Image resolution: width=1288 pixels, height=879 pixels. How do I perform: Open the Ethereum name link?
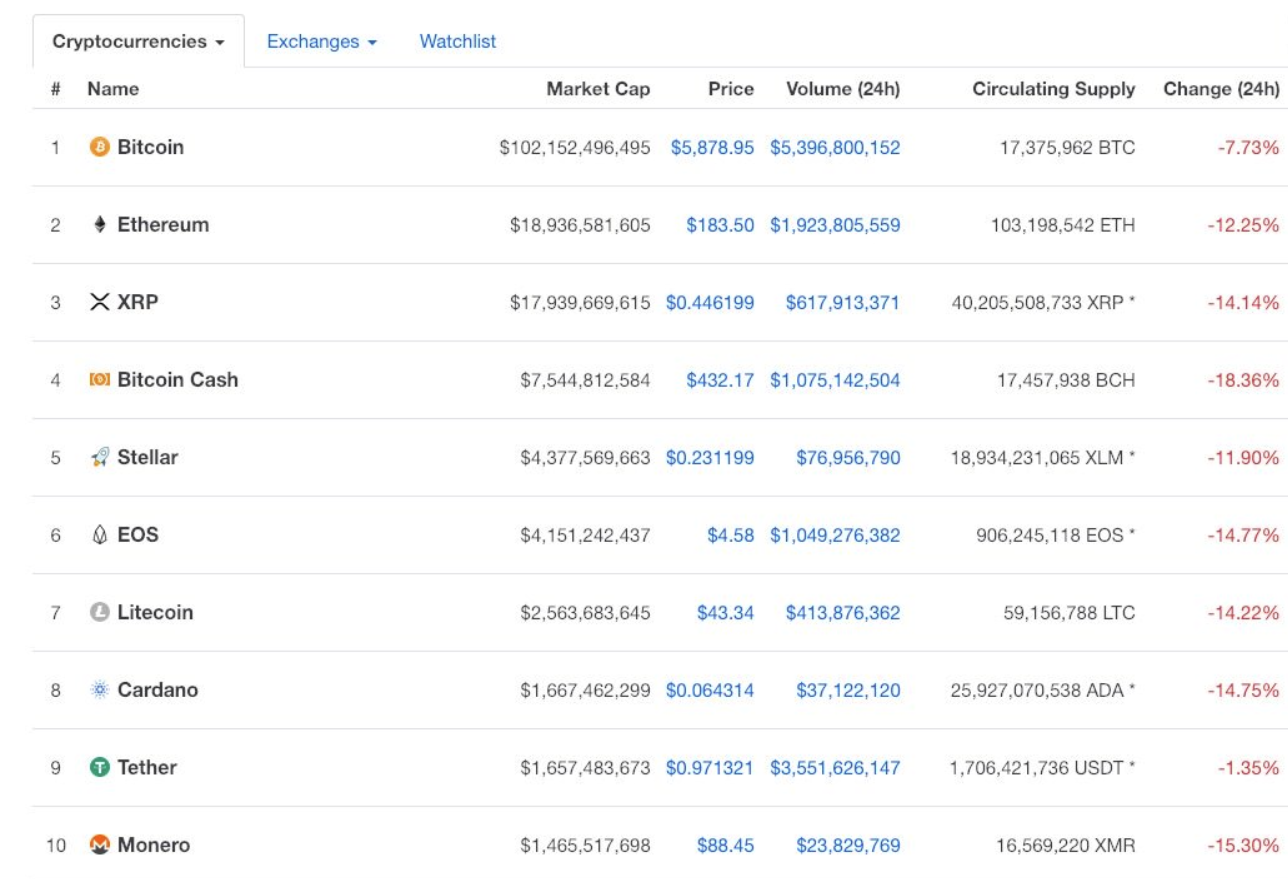[163, 225]
